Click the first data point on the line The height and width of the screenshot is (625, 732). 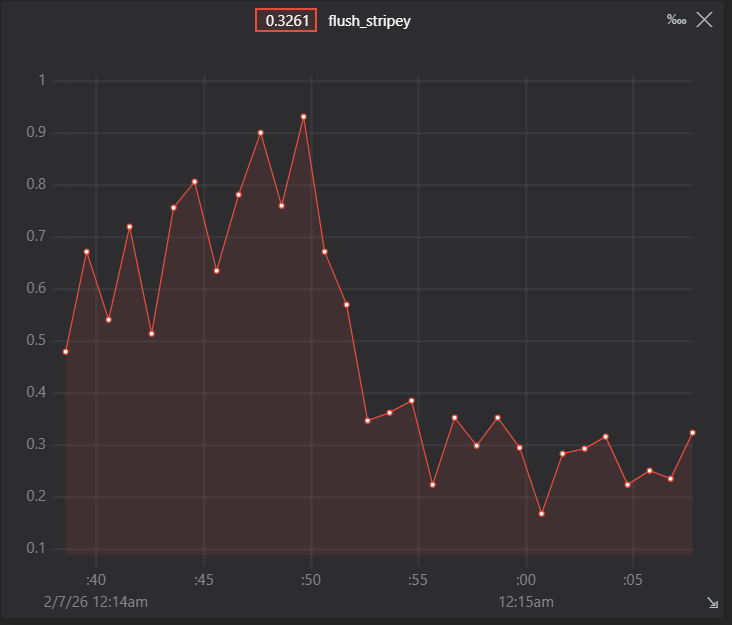pos(66,351)
